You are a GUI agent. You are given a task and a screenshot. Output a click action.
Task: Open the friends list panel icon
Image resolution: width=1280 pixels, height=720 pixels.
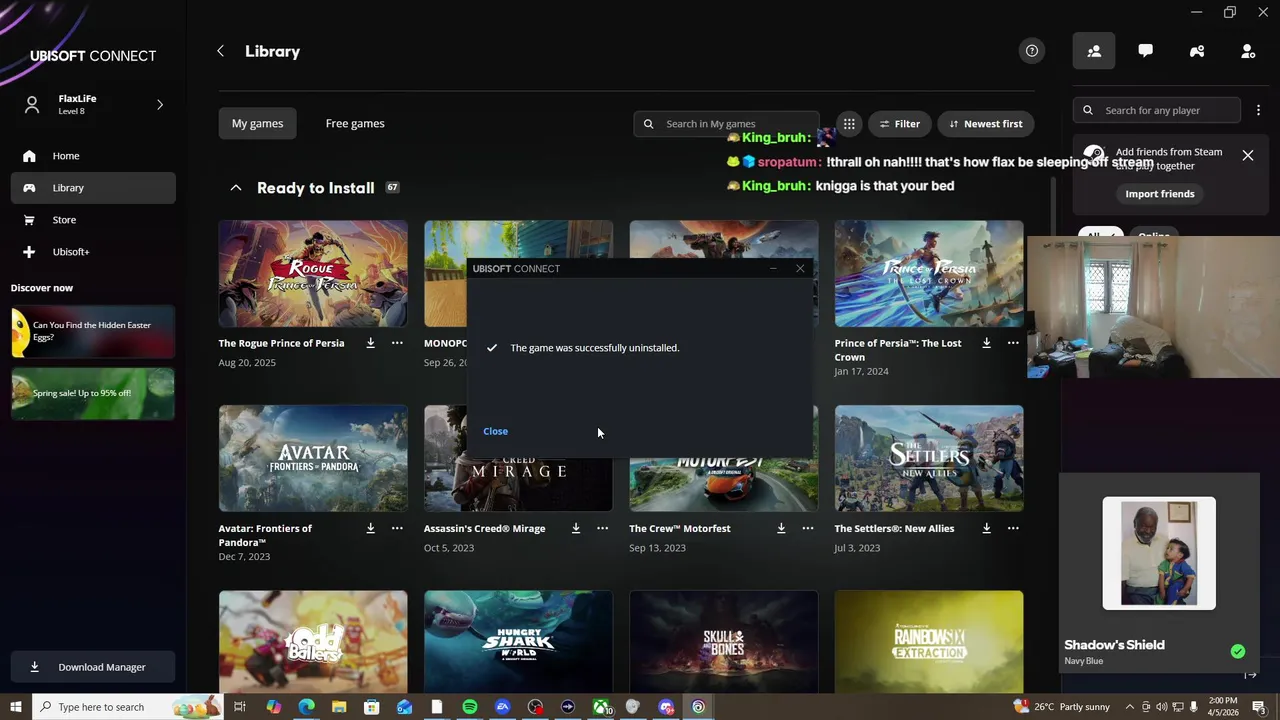[x=1094, y=51]
